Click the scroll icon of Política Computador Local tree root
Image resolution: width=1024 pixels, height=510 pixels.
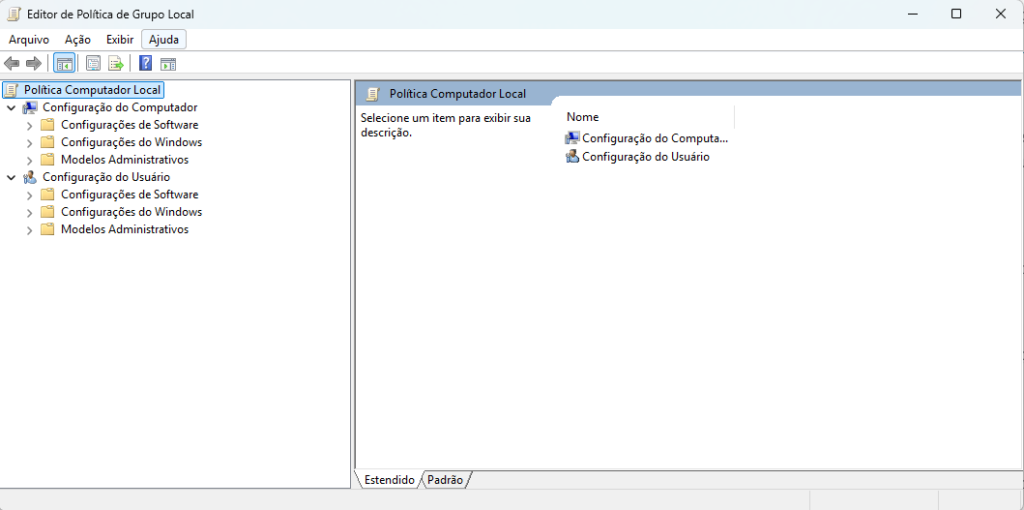coord(12,89)
